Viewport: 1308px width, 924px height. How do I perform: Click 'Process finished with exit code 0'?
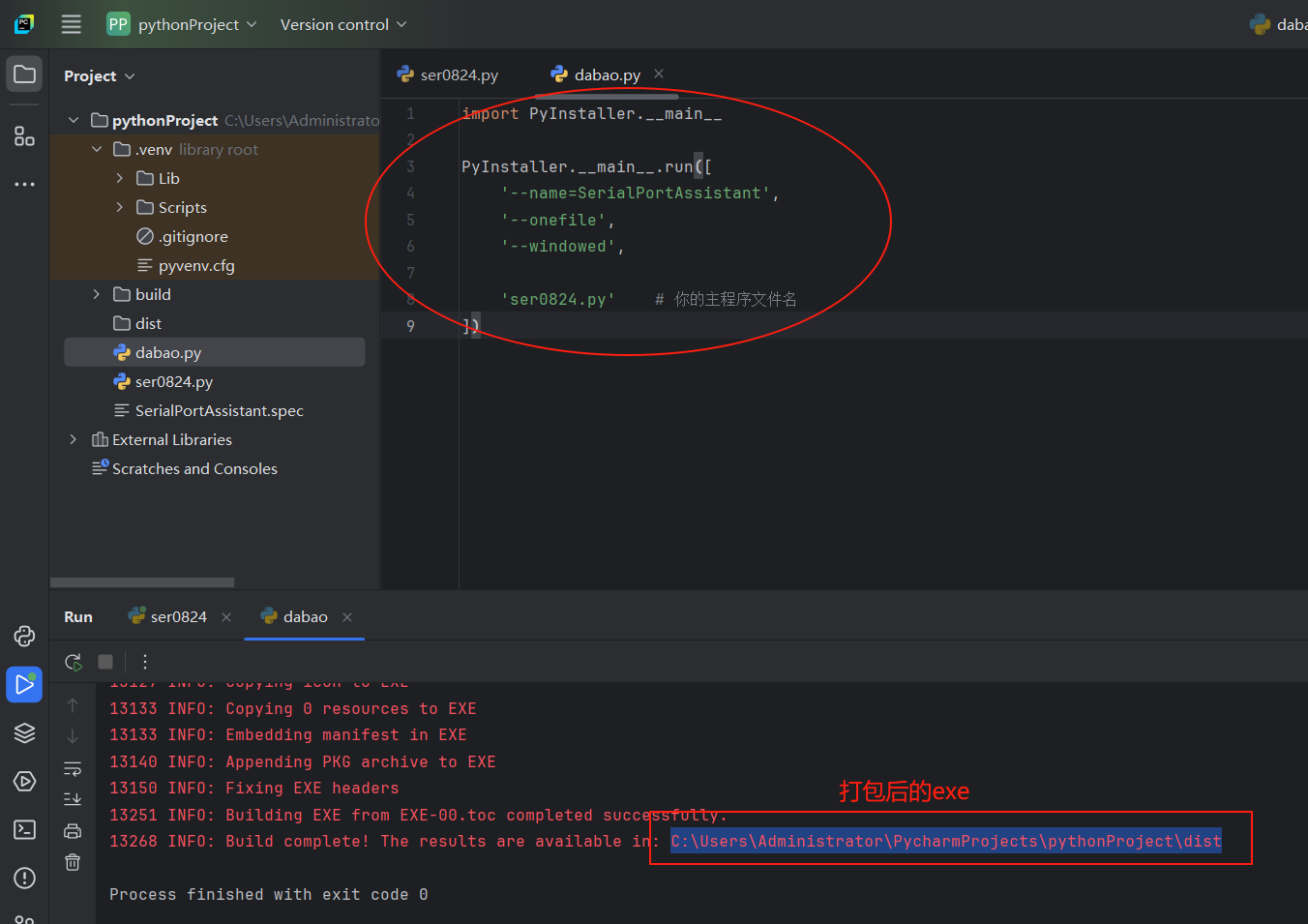click(269, 894)
